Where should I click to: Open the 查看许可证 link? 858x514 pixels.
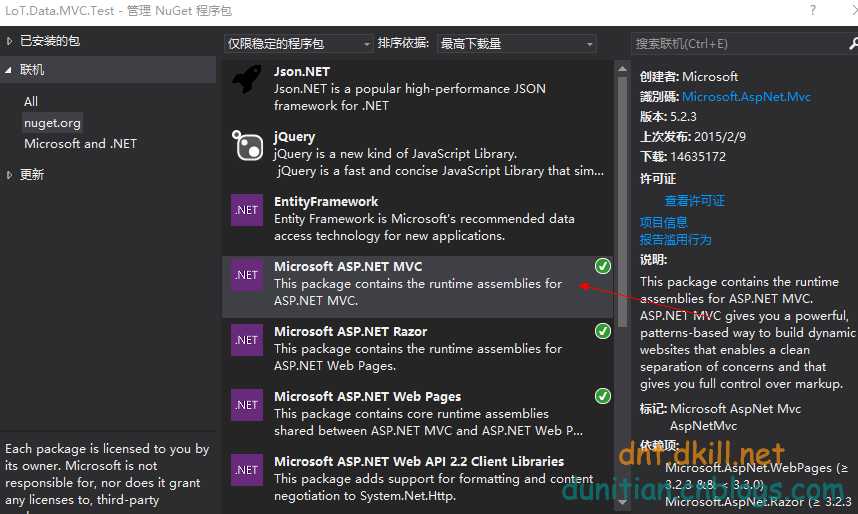[694, 201]
